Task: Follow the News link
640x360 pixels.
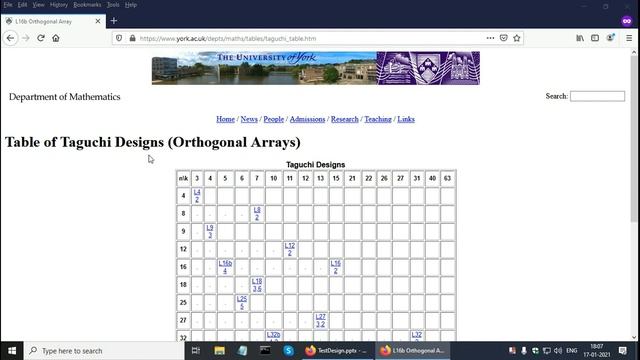Action: [x=249, y=119]
